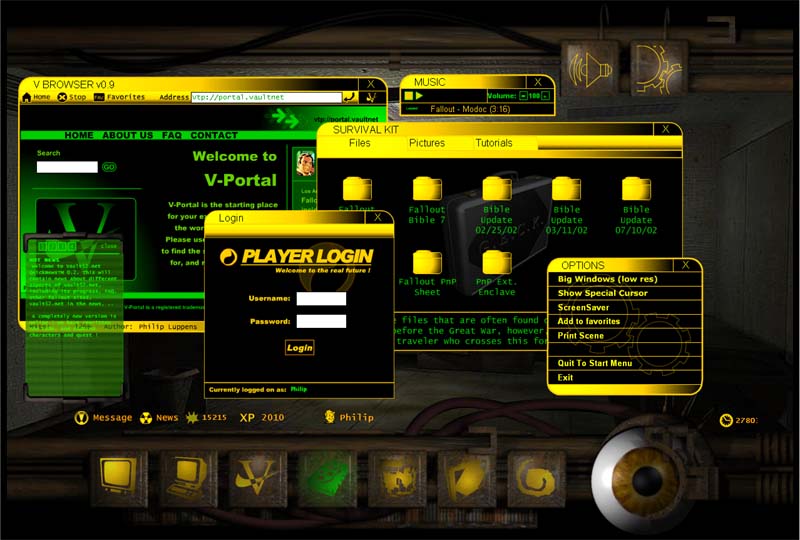Screen dimensions: 800x540
Task: Switch to the Pictures tab in Survival Kit
Action: pyautogui.click(x=427, y=143)
